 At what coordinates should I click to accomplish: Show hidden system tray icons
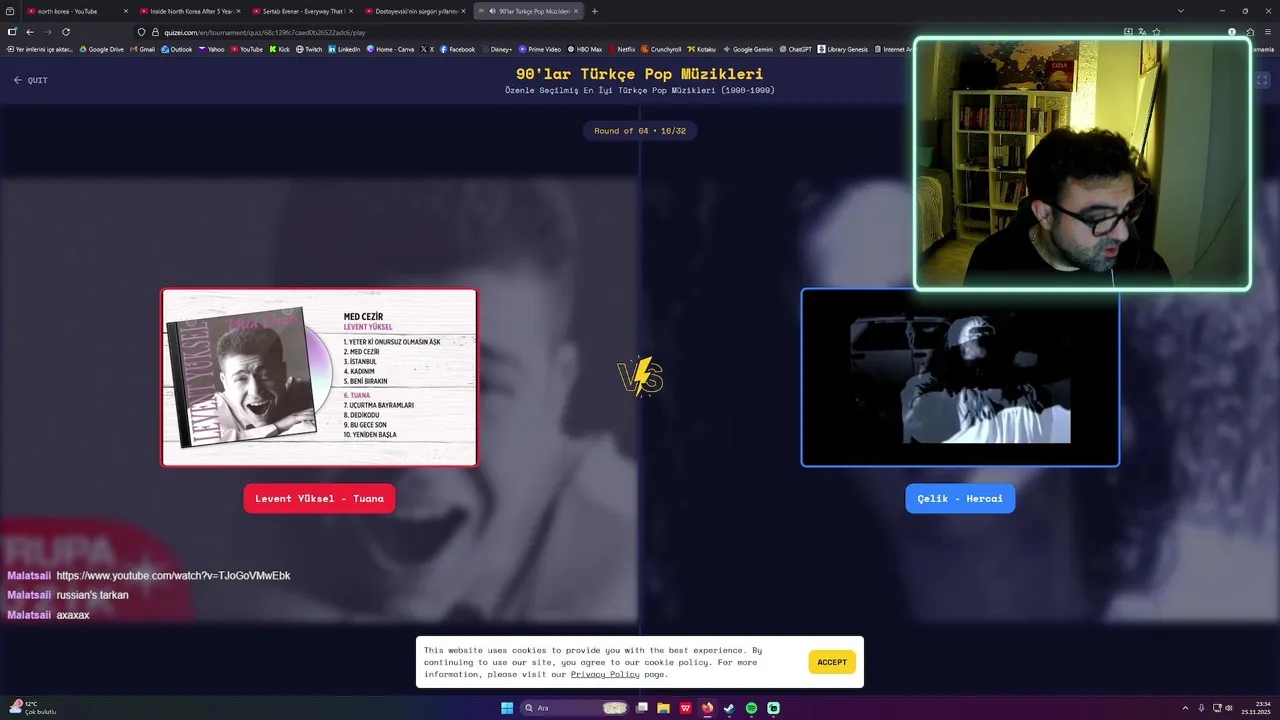pos(1185,708)
